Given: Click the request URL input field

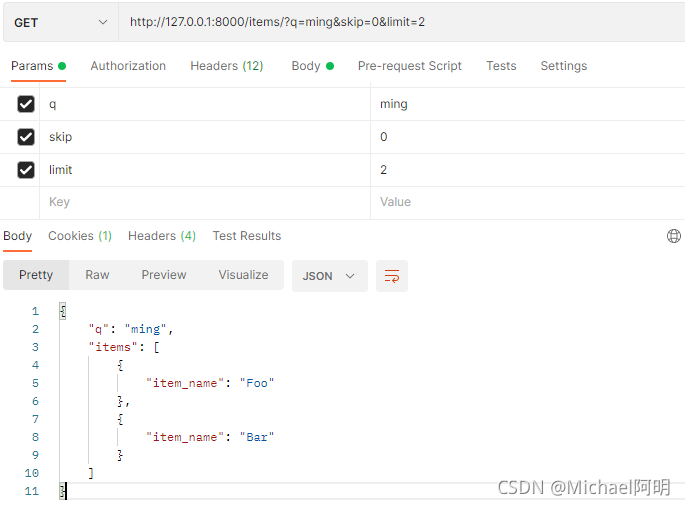Looking at the screenshot, I should click(x=401, y=22).
